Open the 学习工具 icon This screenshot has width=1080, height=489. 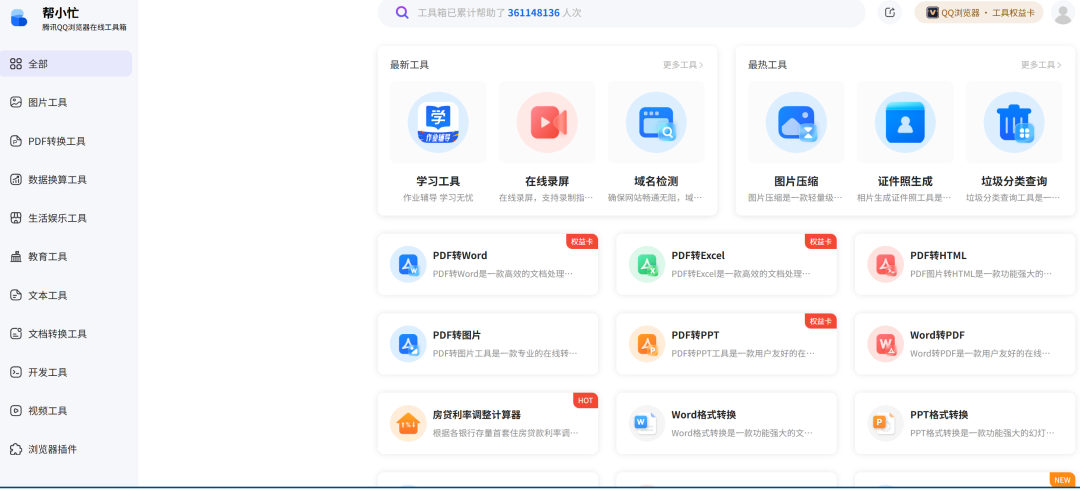tap(438, 122)
